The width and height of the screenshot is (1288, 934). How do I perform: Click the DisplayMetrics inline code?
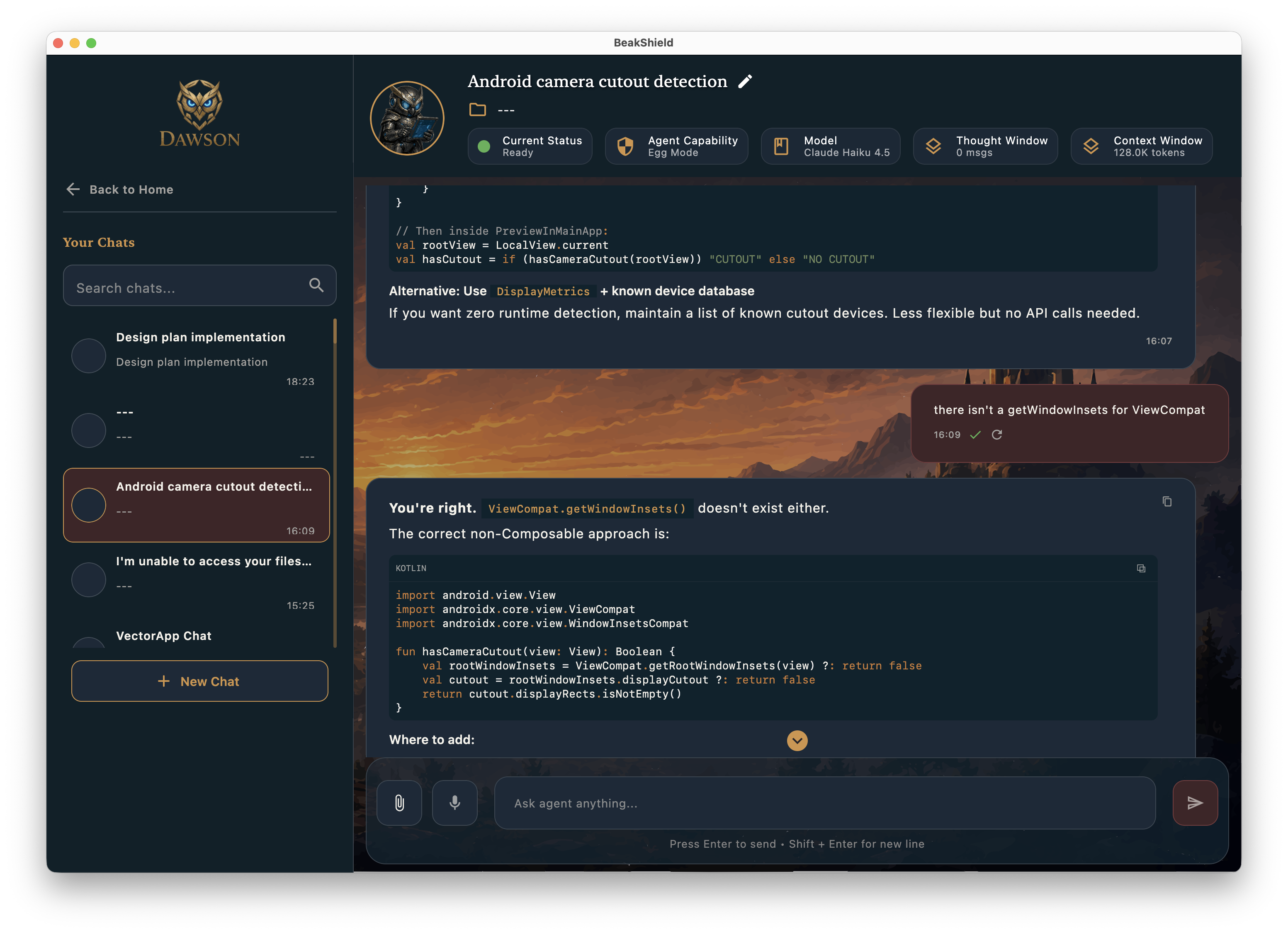[543, 292]
